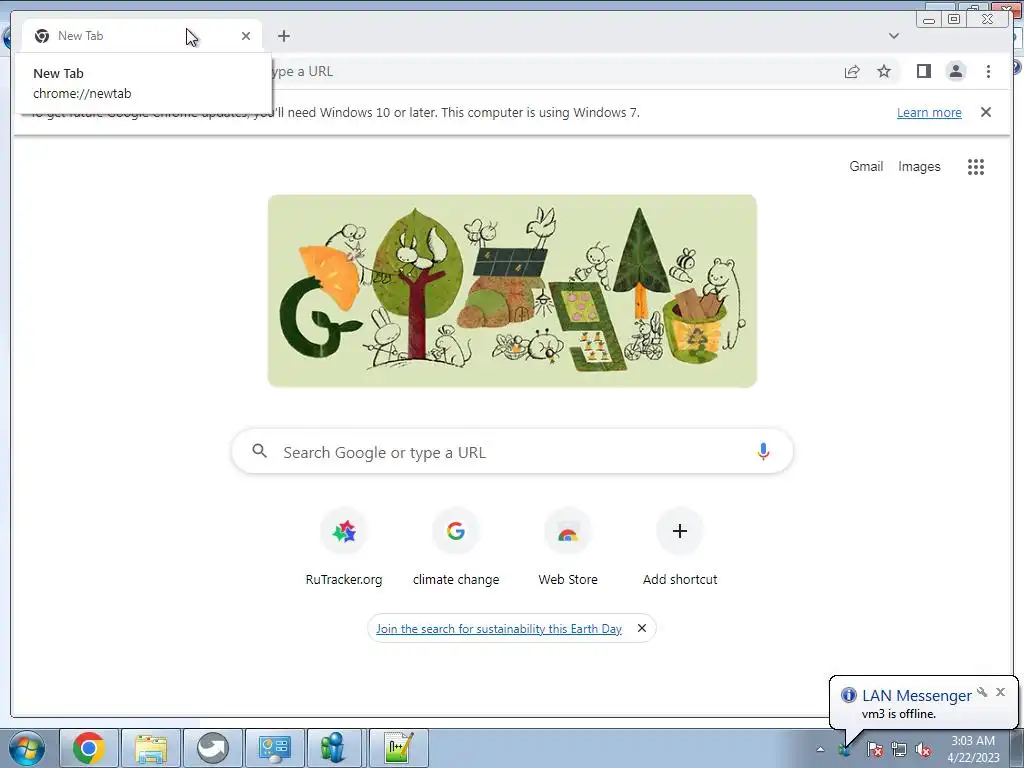
Task: Open LAN Messenger balloon options wrench
Action: [982, 692]
